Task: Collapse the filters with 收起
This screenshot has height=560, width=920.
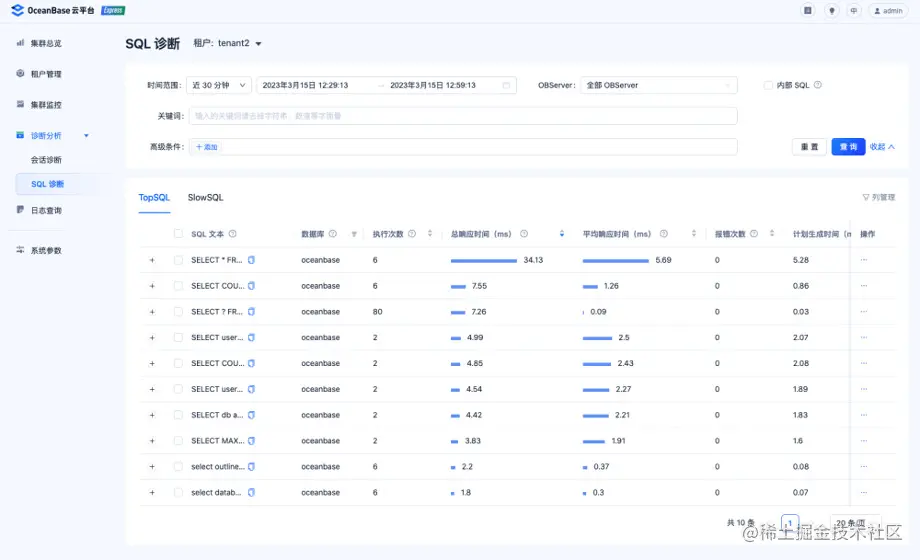Action: [x=882, y=147]
